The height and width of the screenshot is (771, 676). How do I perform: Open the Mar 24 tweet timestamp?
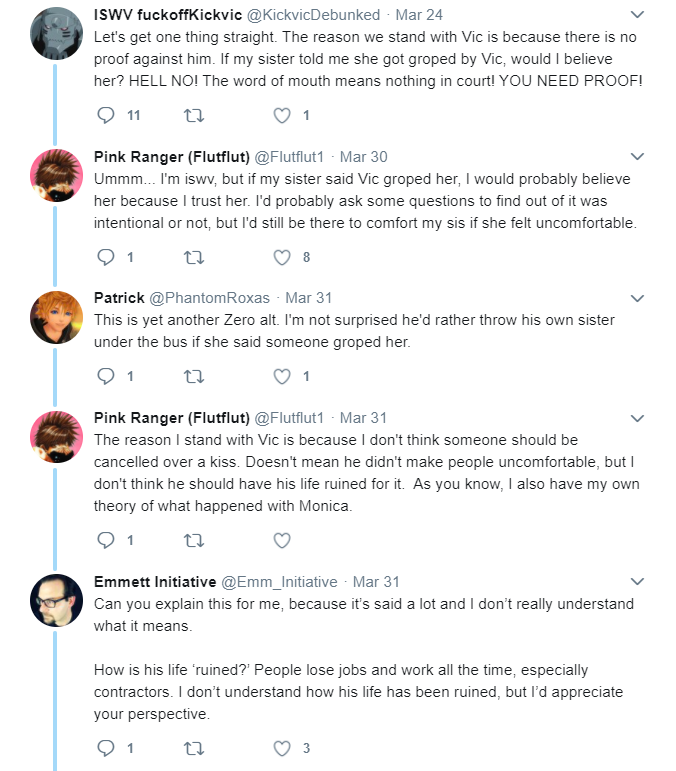click(x=419, y=15)
